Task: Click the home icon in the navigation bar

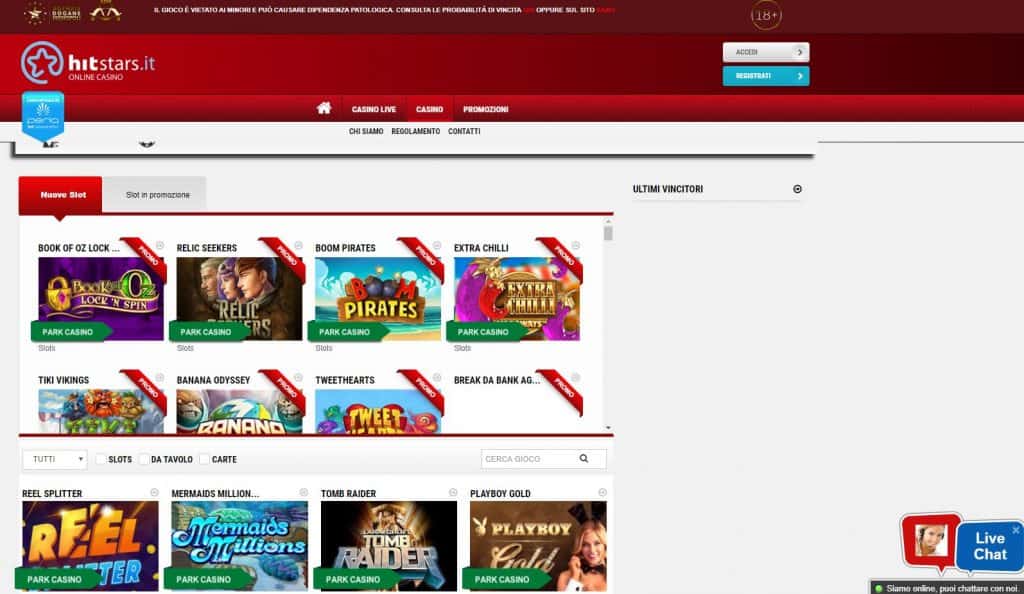Action: click(322, 109)
